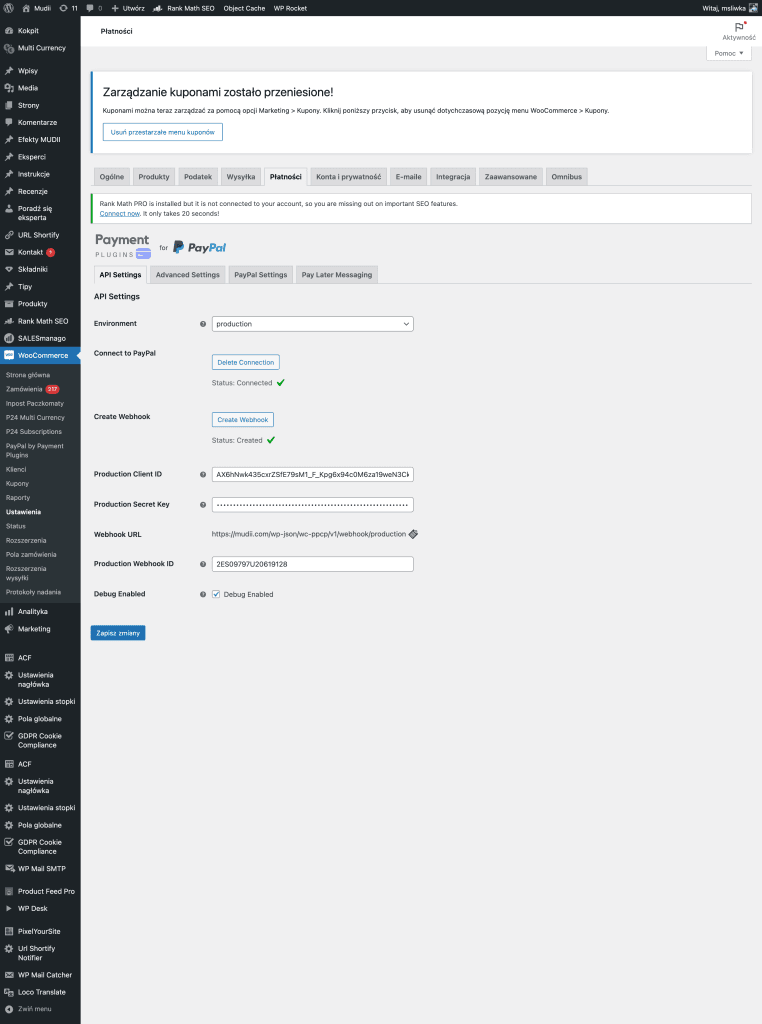Screen dimensions: 762x1024
Task: Switch to the PayPal Settings tab
Action: tap(260, 275)
